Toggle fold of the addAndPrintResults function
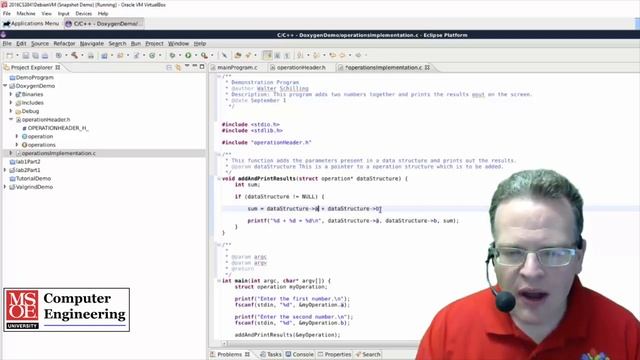The image size is (640, 360). [x=219, y=179]
